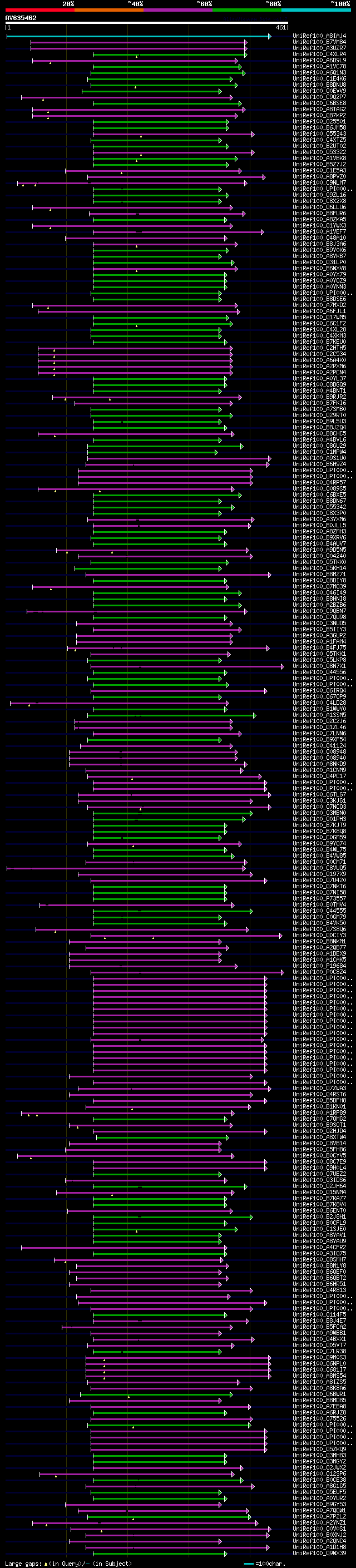Select hit UniRef100_B7VM84
The width and height of the screenshot is (356, 1568).
319,42
